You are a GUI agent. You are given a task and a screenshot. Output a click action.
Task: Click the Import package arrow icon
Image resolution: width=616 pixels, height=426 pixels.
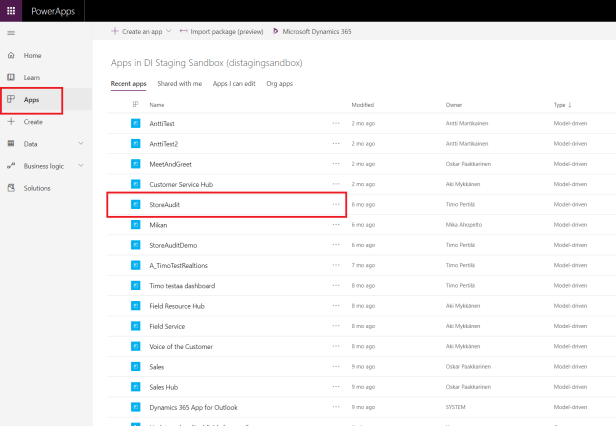point(183,31)
